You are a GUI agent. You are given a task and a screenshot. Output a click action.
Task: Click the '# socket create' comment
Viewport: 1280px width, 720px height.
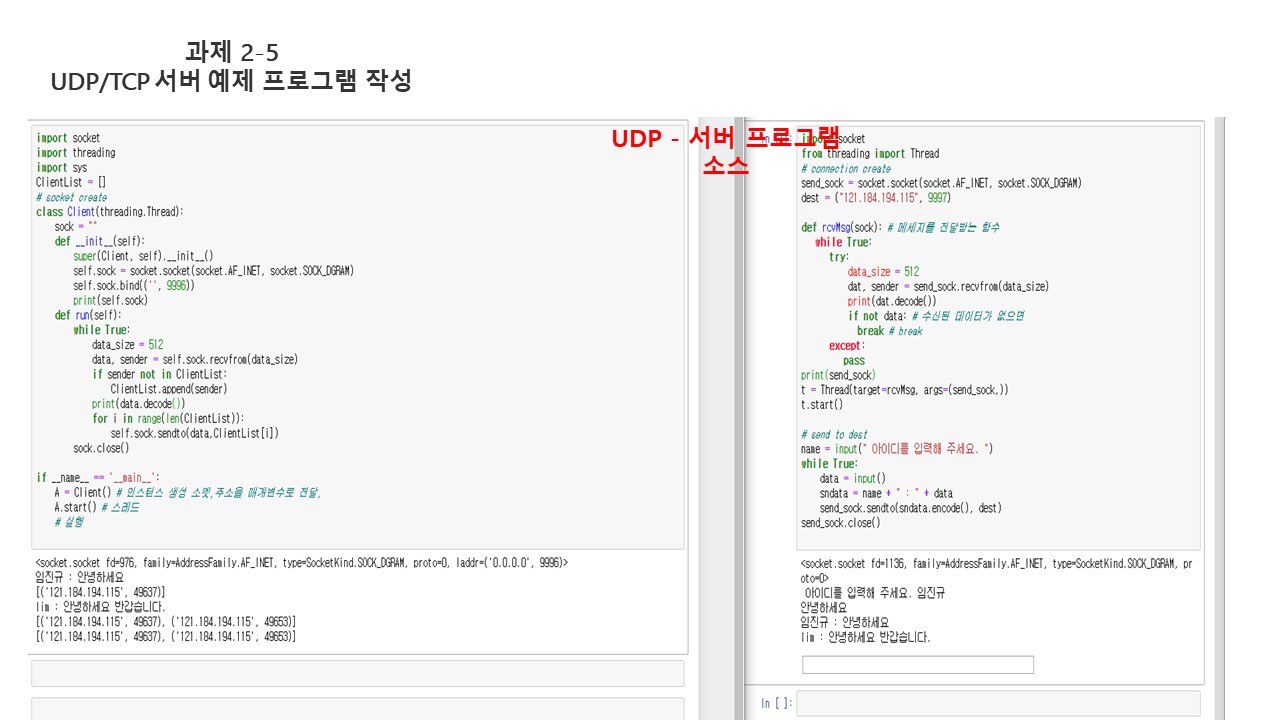71,197
